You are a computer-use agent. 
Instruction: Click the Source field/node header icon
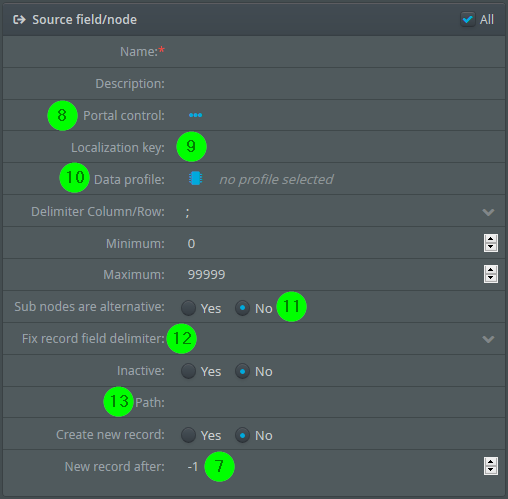pyautogui.click(x=19, y=20)
